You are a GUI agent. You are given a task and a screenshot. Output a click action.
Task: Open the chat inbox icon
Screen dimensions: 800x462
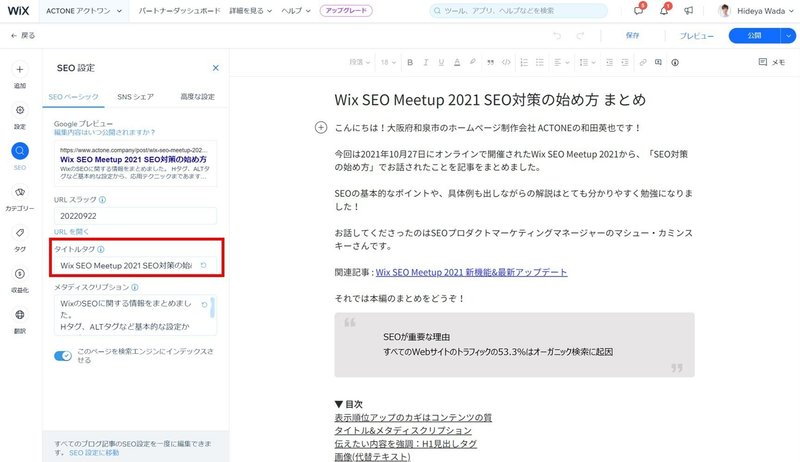tap(639, 10)
